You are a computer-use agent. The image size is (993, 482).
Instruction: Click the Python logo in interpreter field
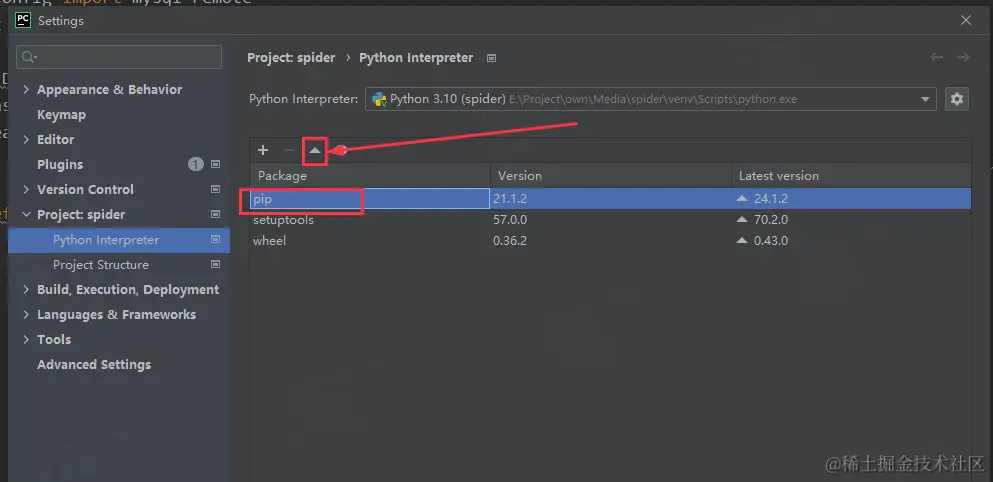379,99
